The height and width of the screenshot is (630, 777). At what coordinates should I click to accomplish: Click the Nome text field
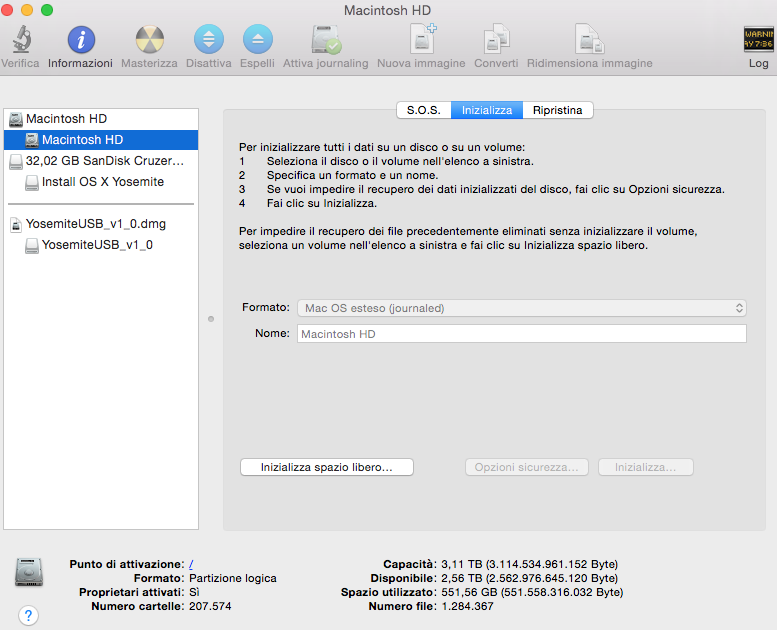pos(522,334)
